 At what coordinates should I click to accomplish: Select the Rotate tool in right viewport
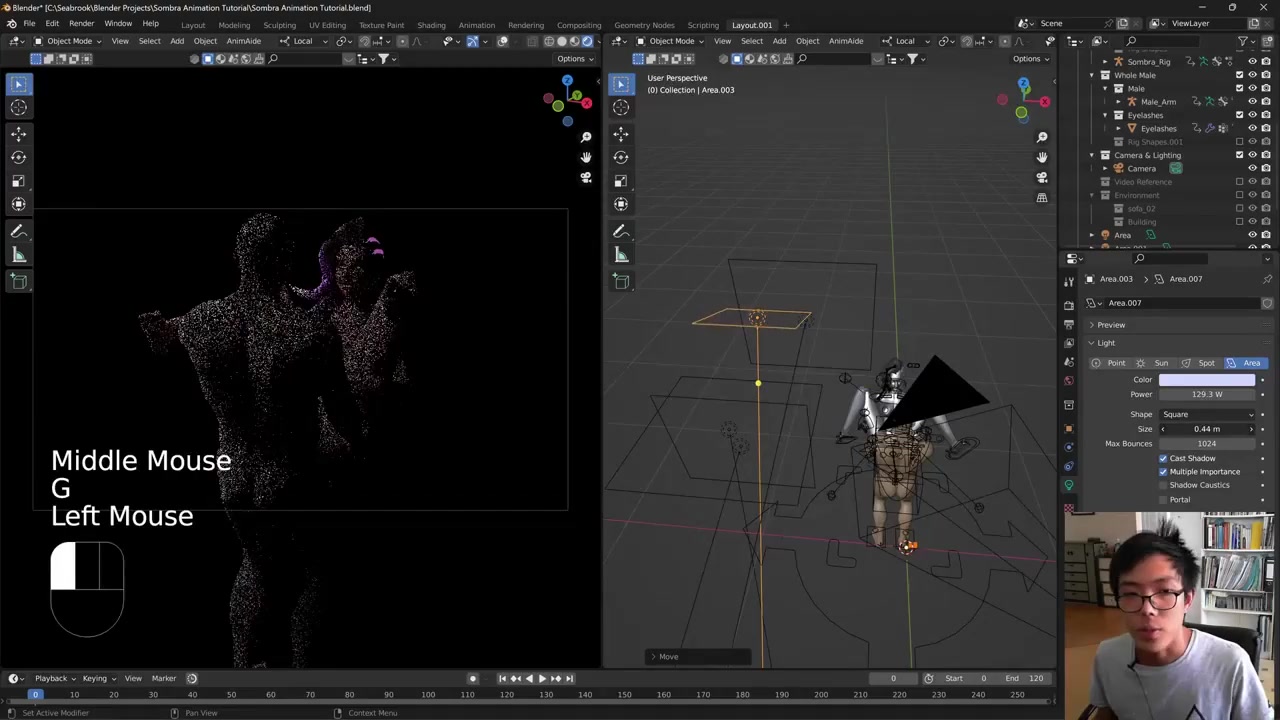pos(621,157)
